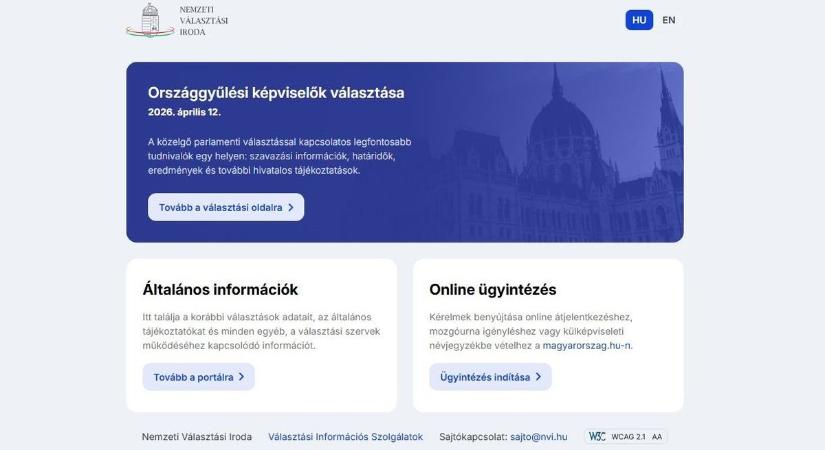Click the W3C WCAG 2.1 AA badge
This screenshot has height=450, width=825.
[626, 436]
